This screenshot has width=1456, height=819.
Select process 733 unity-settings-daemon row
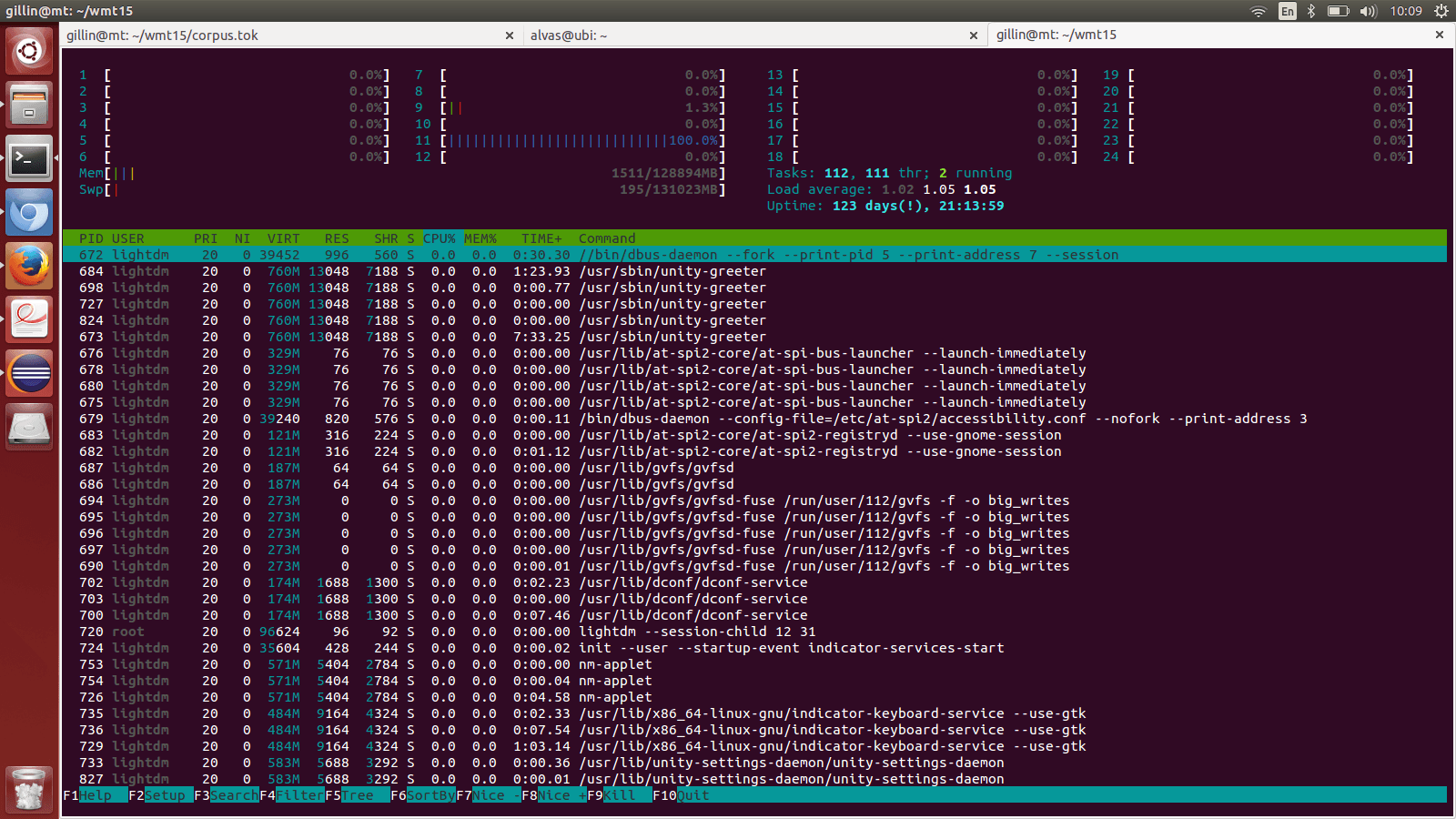754,763
